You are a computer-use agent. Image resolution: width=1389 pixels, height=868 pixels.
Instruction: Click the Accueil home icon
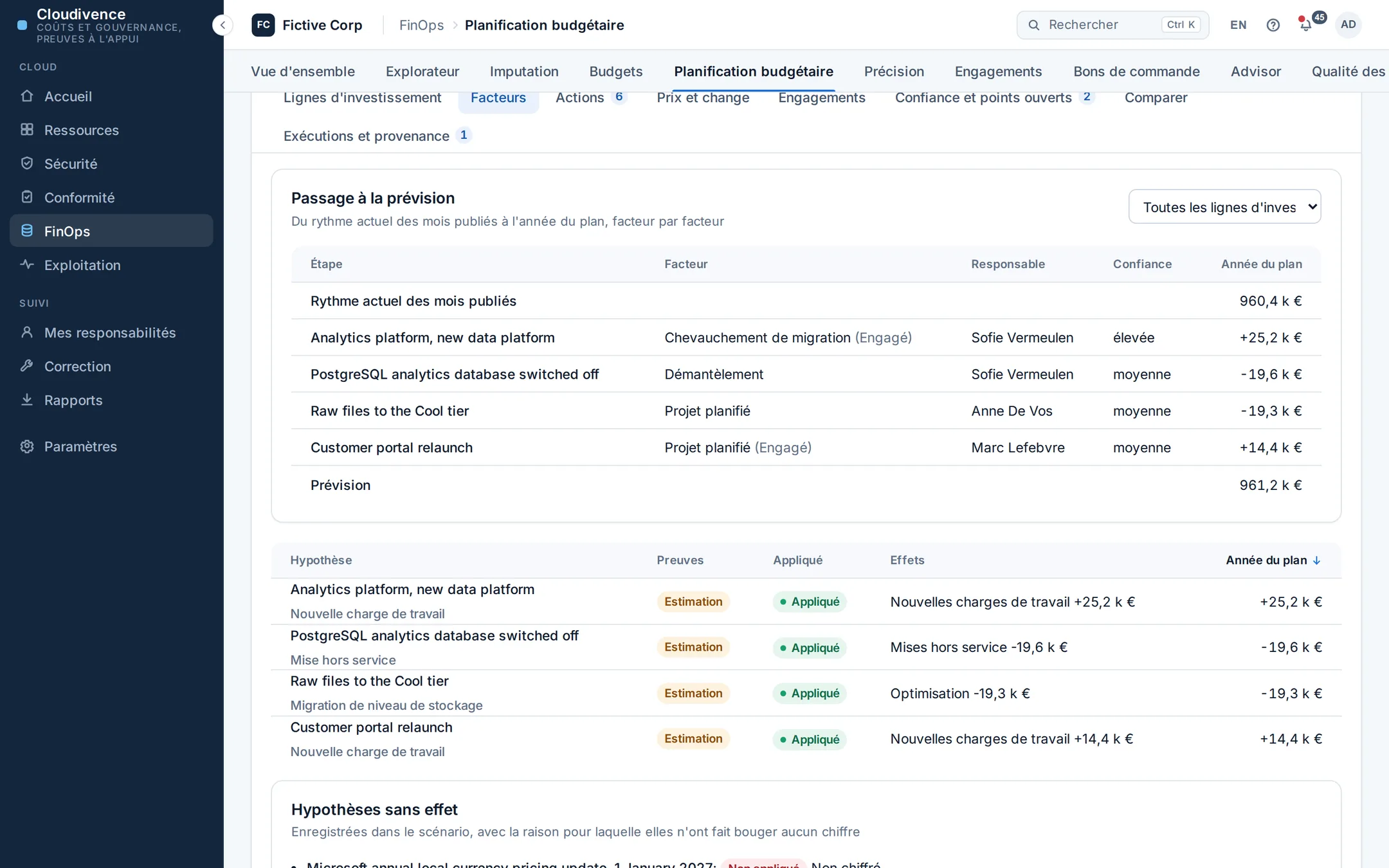tap(27, 96)
